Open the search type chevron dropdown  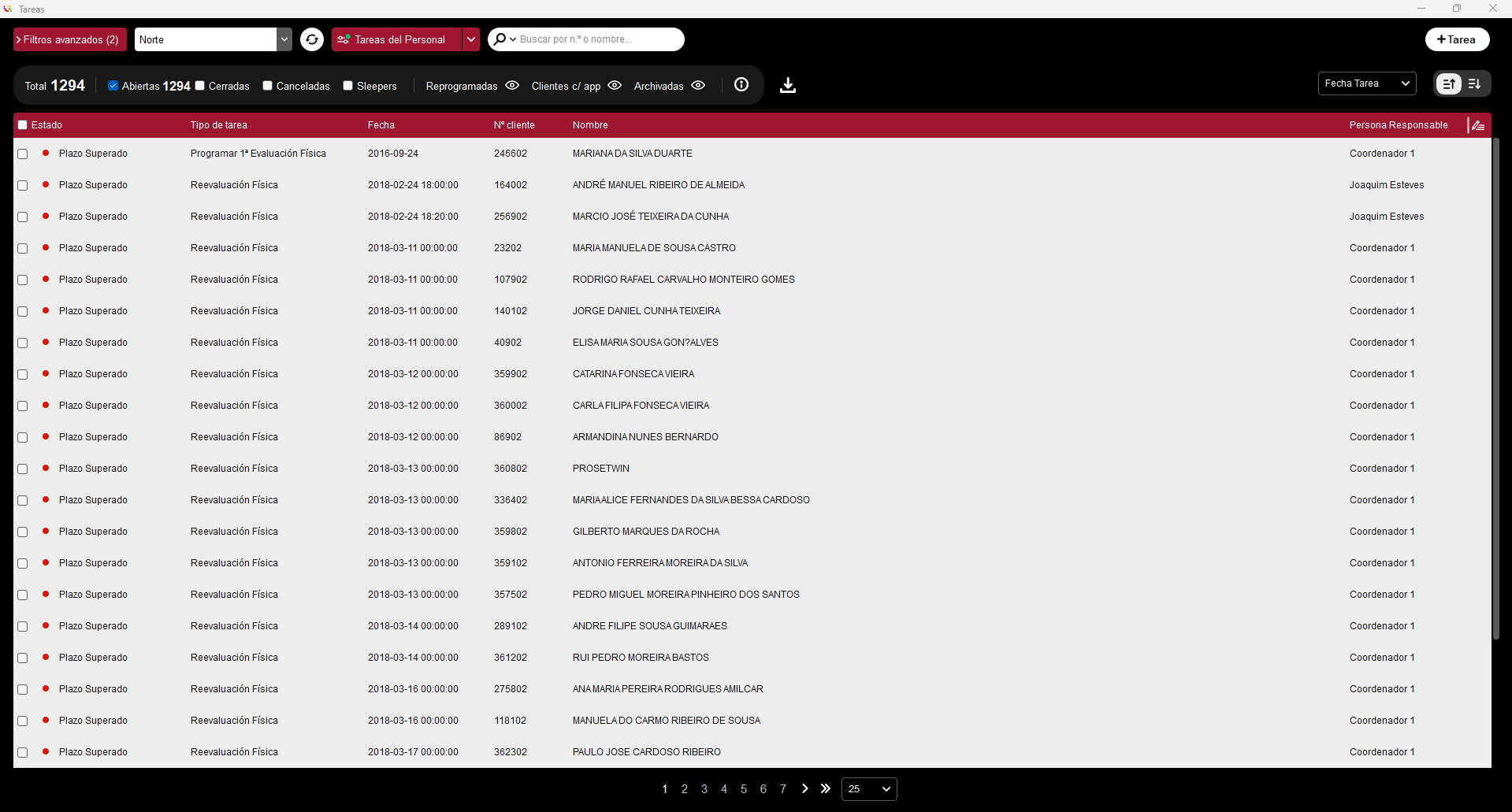pos(513,39)
